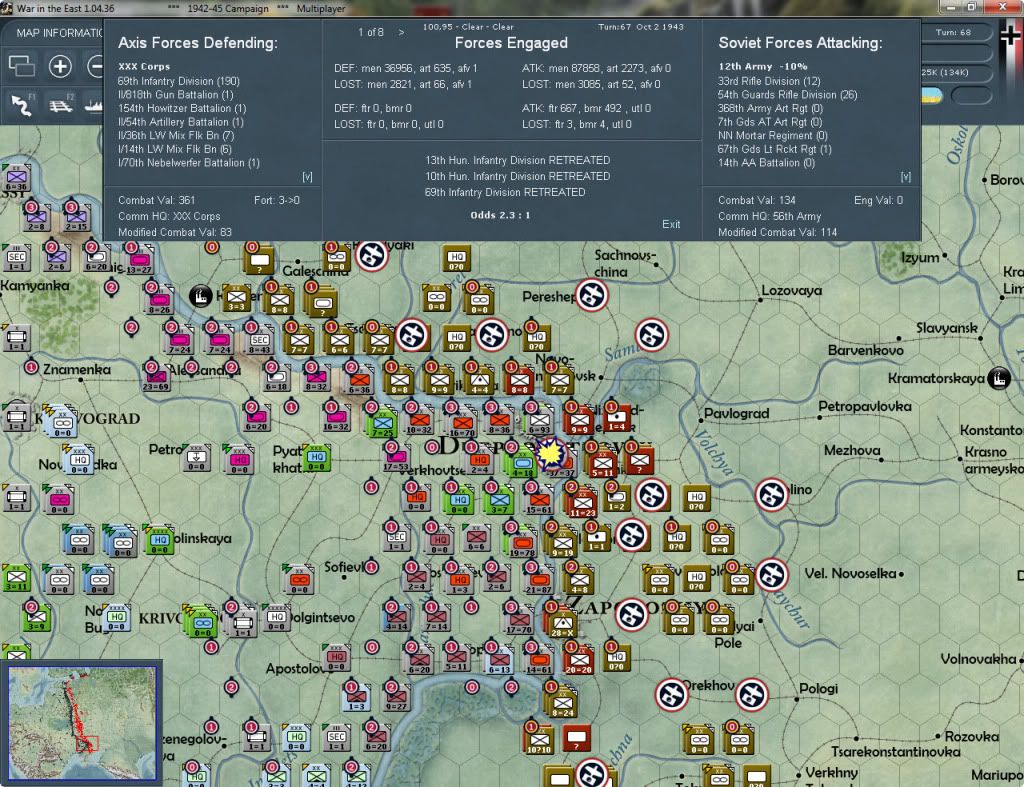Expand Axis defending forces list [v]
Viewport: 1024px width, 787px height.
[x=307, y=176]
